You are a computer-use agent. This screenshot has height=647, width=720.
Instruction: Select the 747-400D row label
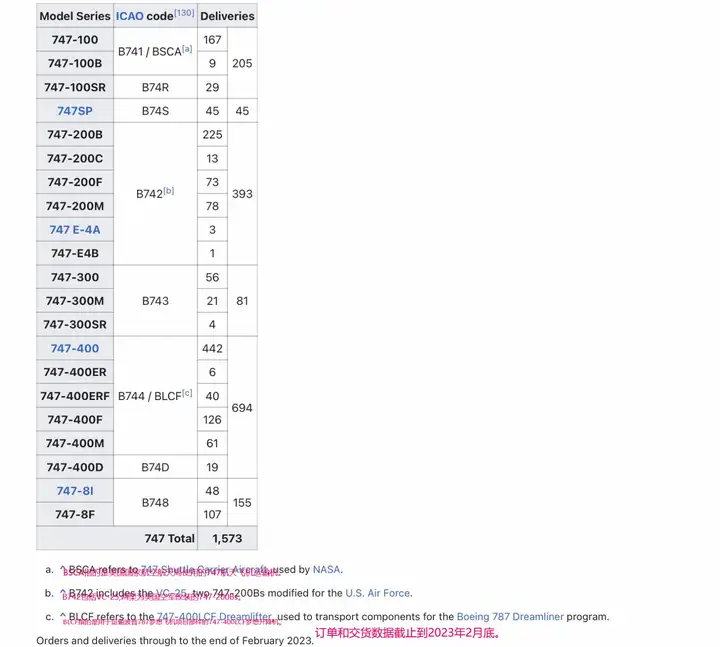point(75,467)
